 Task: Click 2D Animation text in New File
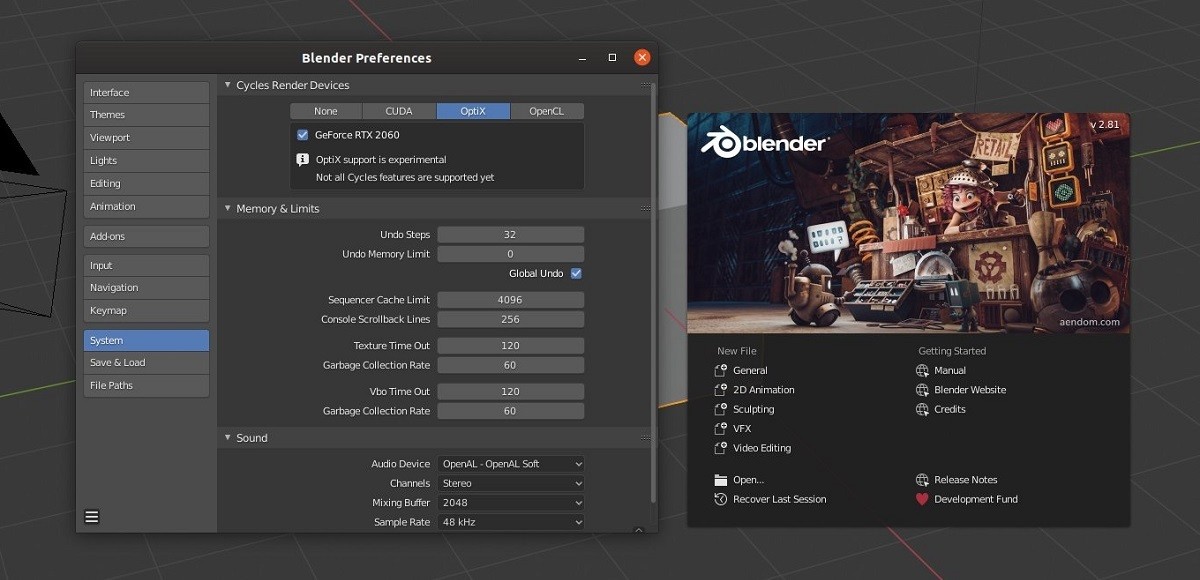[x=764, y=390]
